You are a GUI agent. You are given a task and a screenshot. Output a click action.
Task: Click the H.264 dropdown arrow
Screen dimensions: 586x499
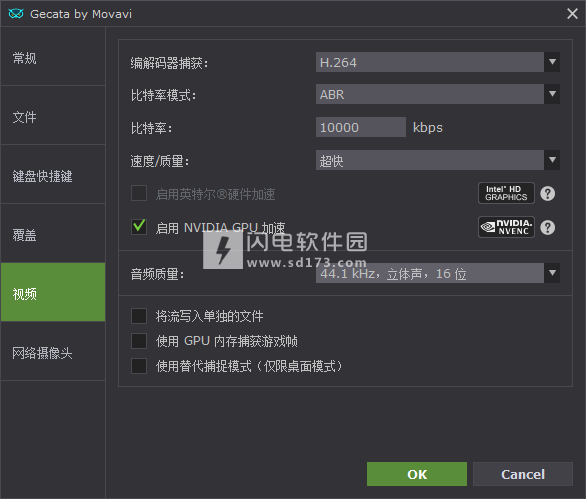tap(552, 62)
